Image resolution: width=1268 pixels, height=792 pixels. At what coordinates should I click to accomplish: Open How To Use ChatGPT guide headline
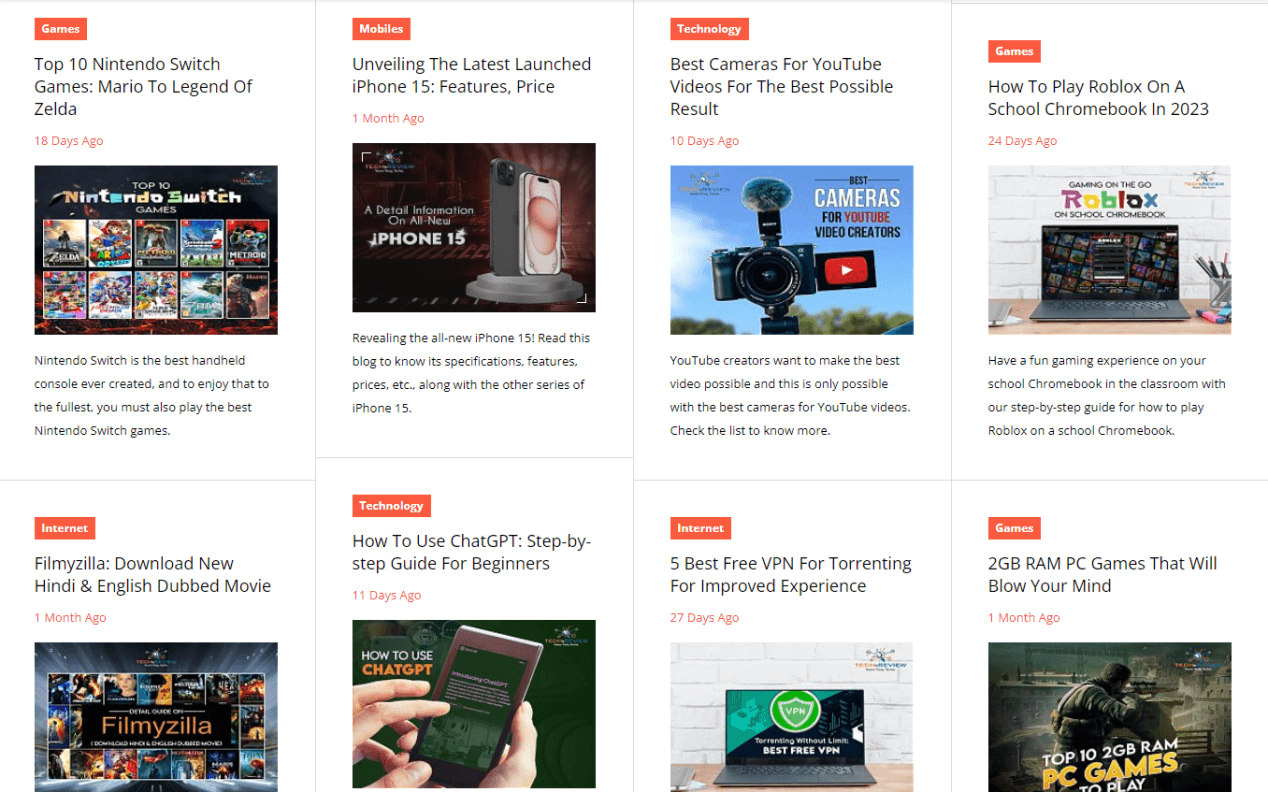471,552
